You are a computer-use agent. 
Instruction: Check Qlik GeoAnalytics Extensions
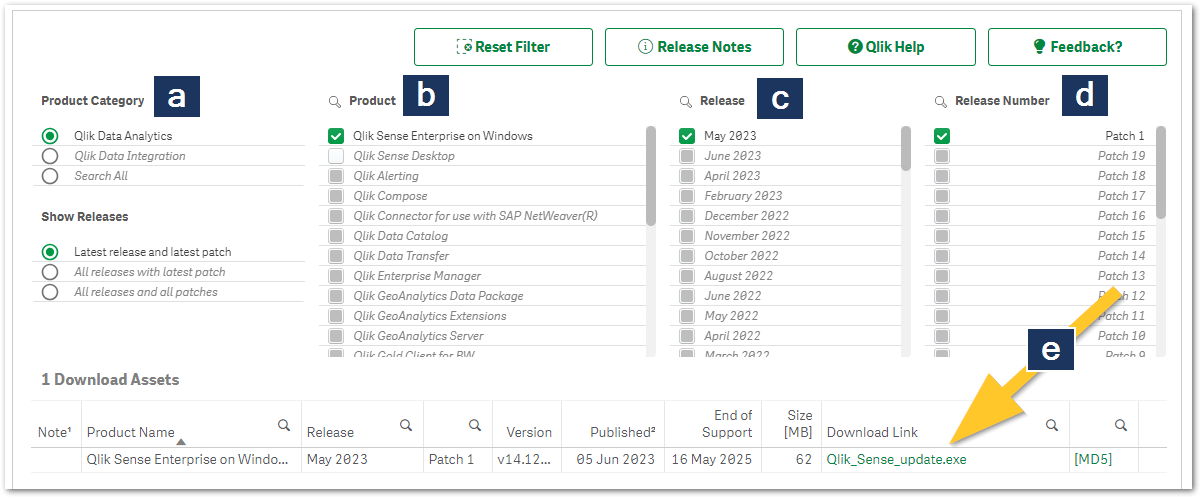[336, 316]
